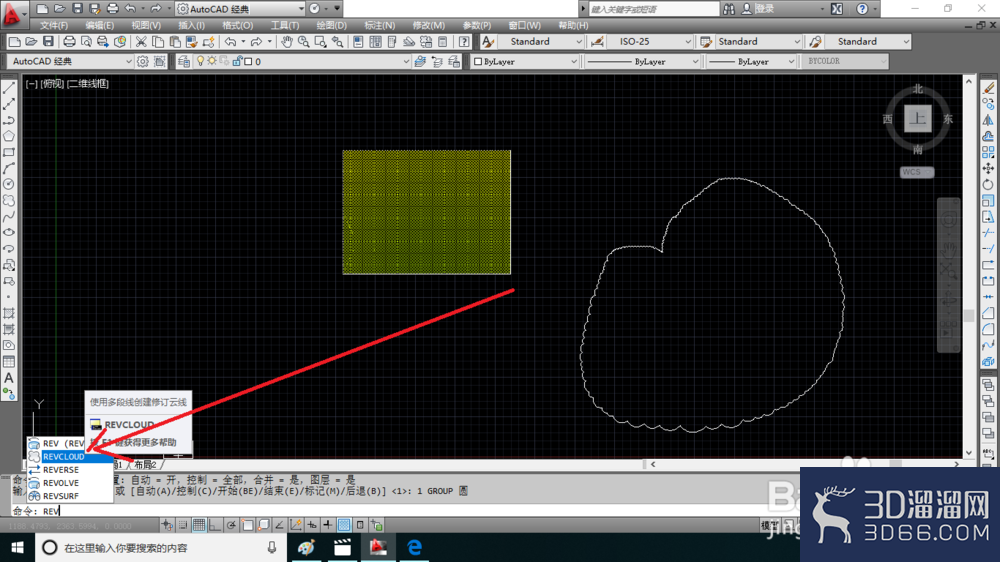
Task: Open the AutoCAD 经典 workspace dropdown
Action: pos(70,61)
